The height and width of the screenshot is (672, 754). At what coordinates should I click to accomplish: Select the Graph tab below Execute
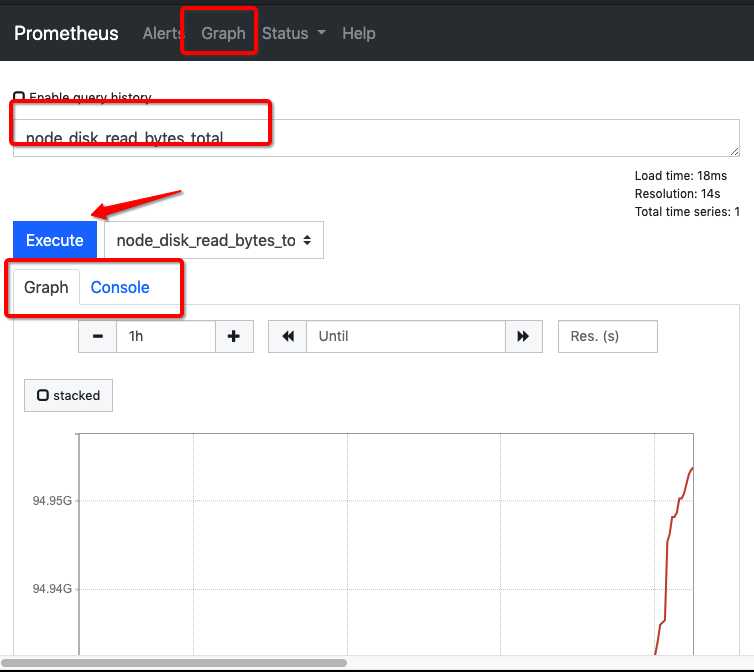46,287
